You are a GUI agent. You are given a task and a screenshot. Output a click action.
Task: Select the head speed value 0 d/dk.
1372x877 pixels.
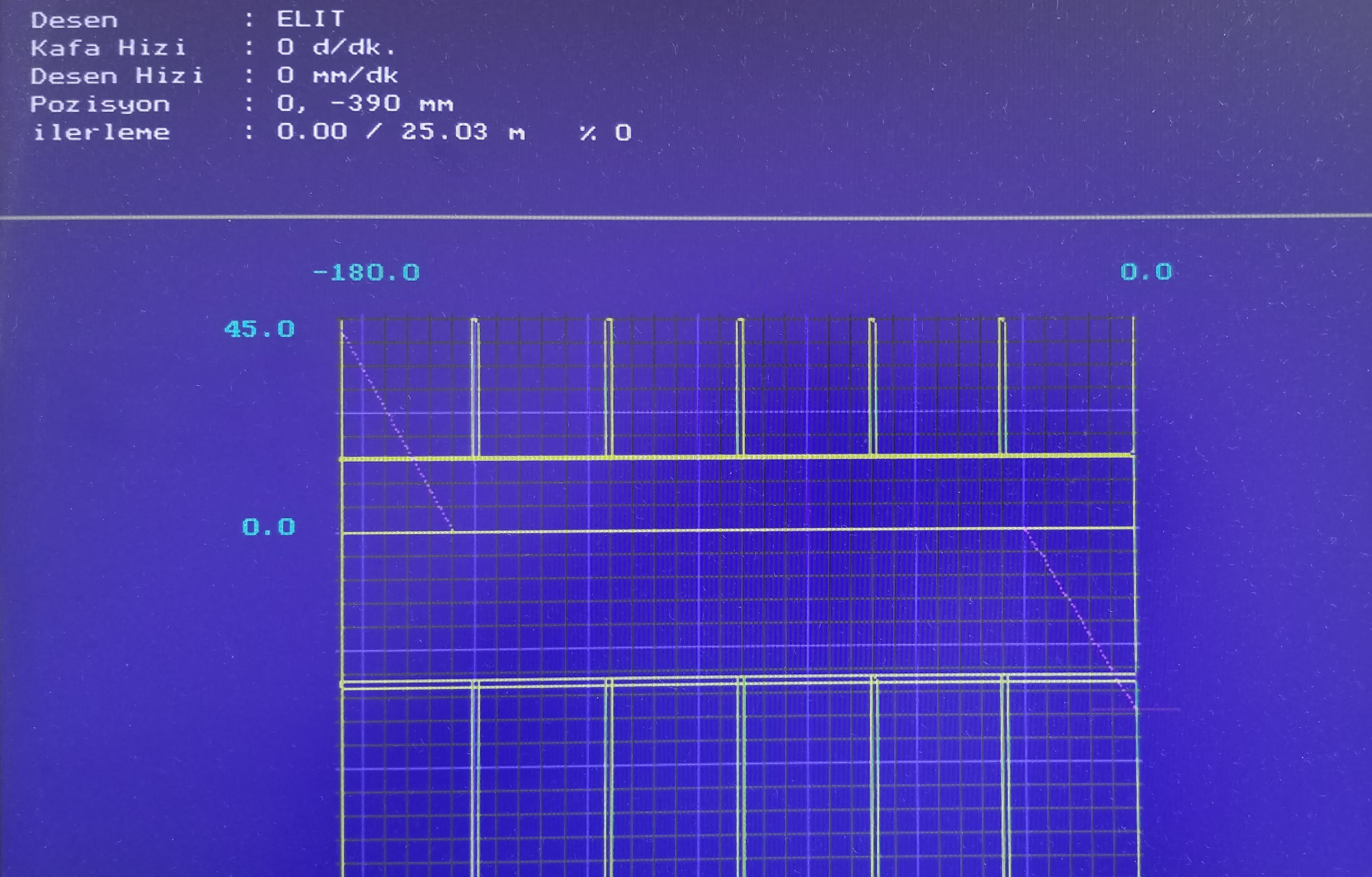click(x=336, y=47)
